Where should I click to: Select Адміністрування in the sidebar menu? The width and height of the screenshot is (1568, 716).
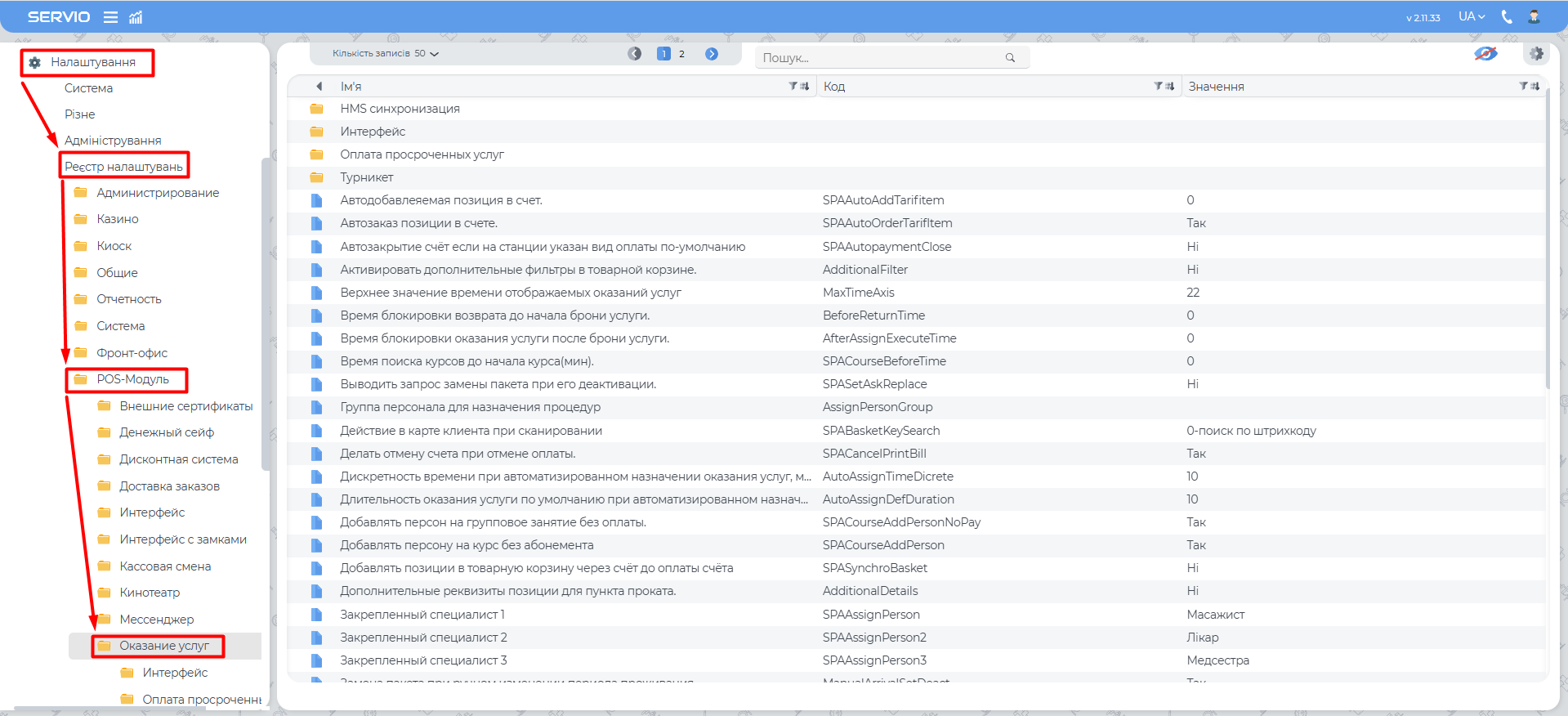coord(113,141)
